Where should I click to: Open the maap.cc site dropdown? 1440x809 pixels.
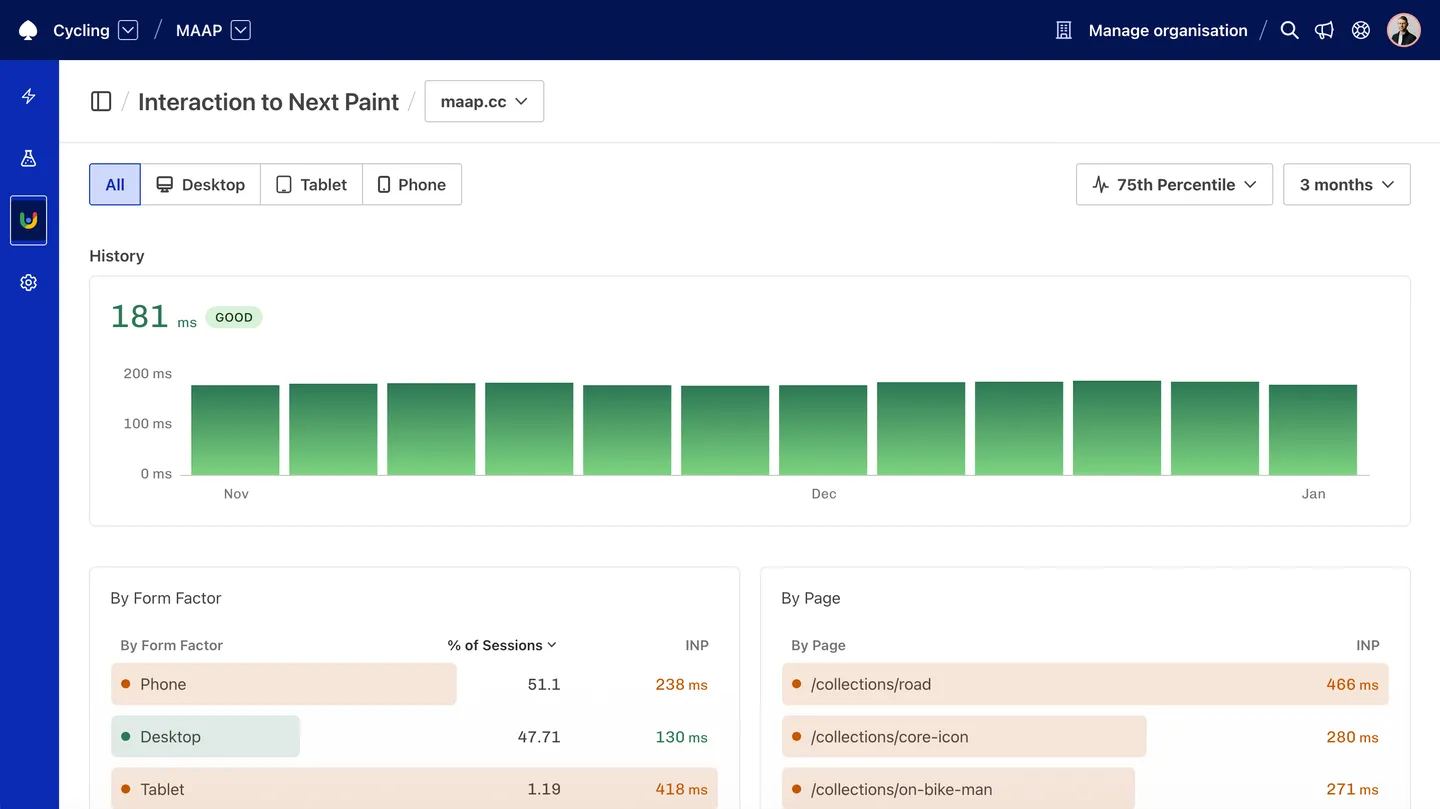click(484, 101)
